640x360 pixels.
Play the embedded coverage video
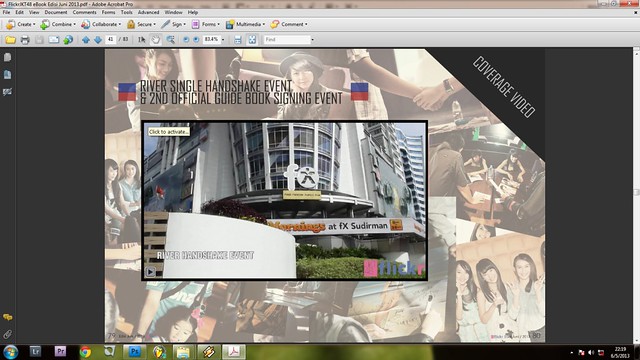point(150,271)
